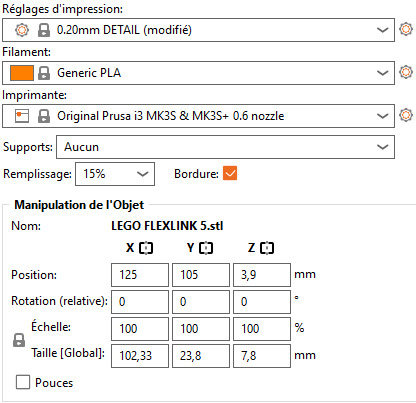Click the Y axis mirror icon
This screenshot has height=403, width=416.
coord(206,248)
